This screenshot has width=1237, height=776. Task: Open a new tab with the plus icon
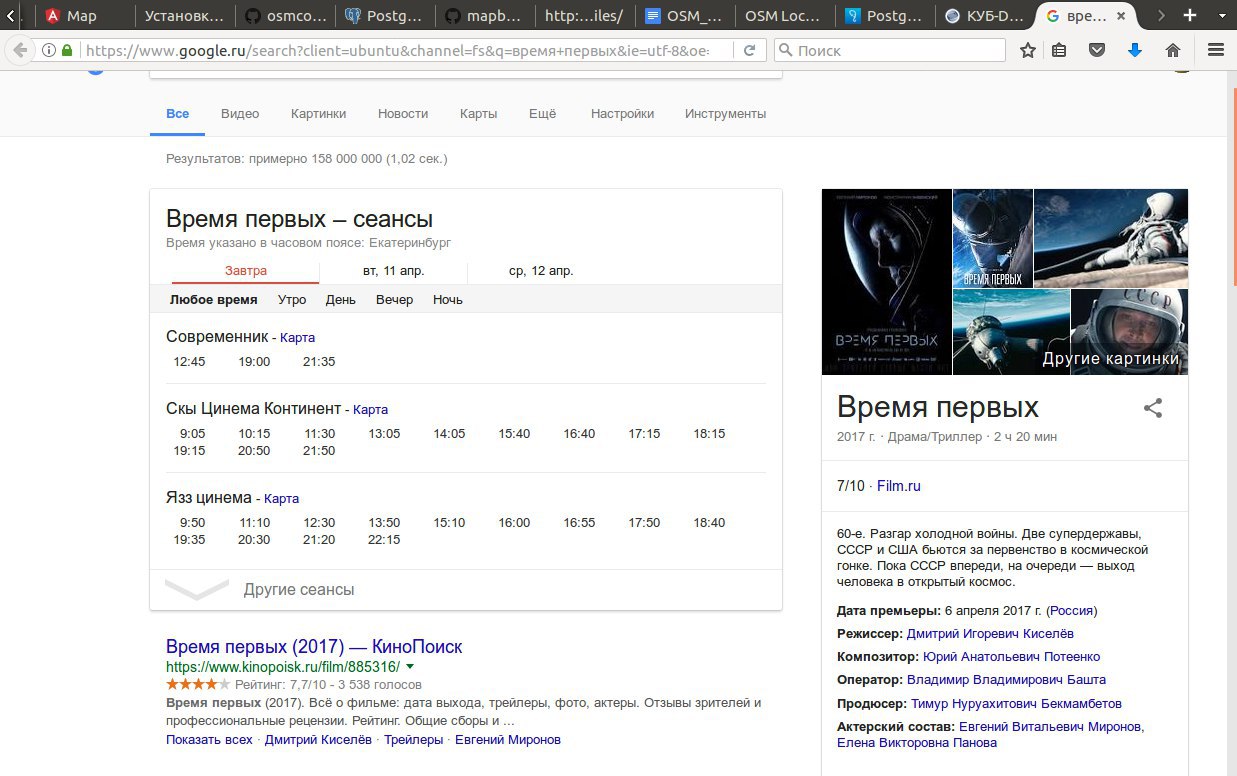click(1190, 15)
